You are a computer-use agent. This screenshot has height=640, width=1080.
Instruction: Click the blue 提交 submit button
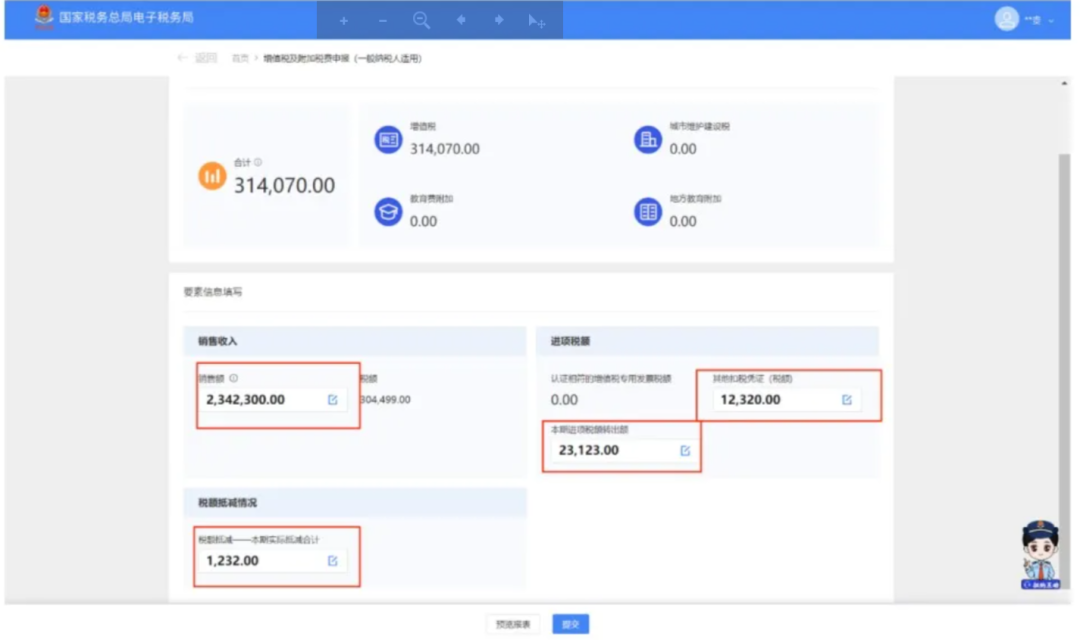point(570,624)
